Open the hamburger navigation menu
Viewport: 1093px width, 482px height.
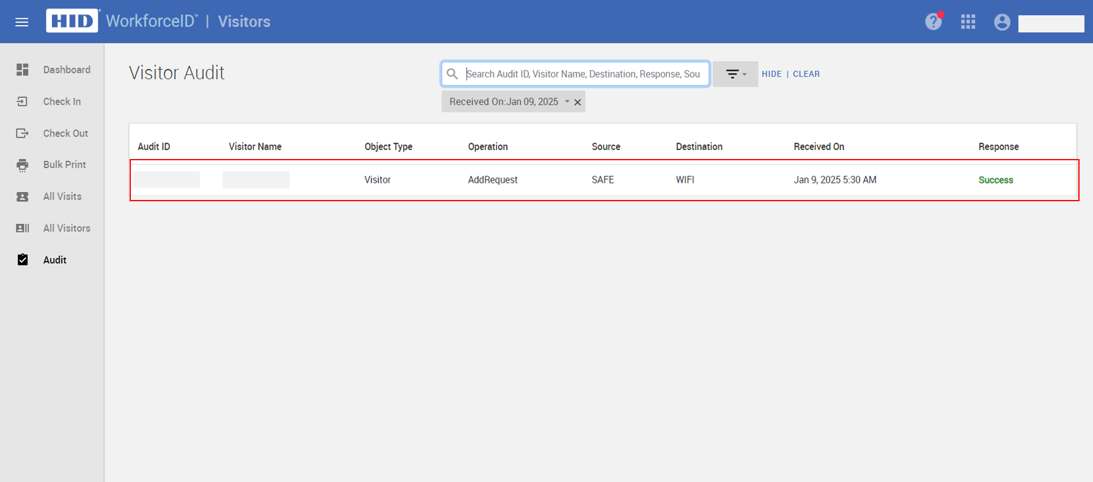(x=22, y=22)
